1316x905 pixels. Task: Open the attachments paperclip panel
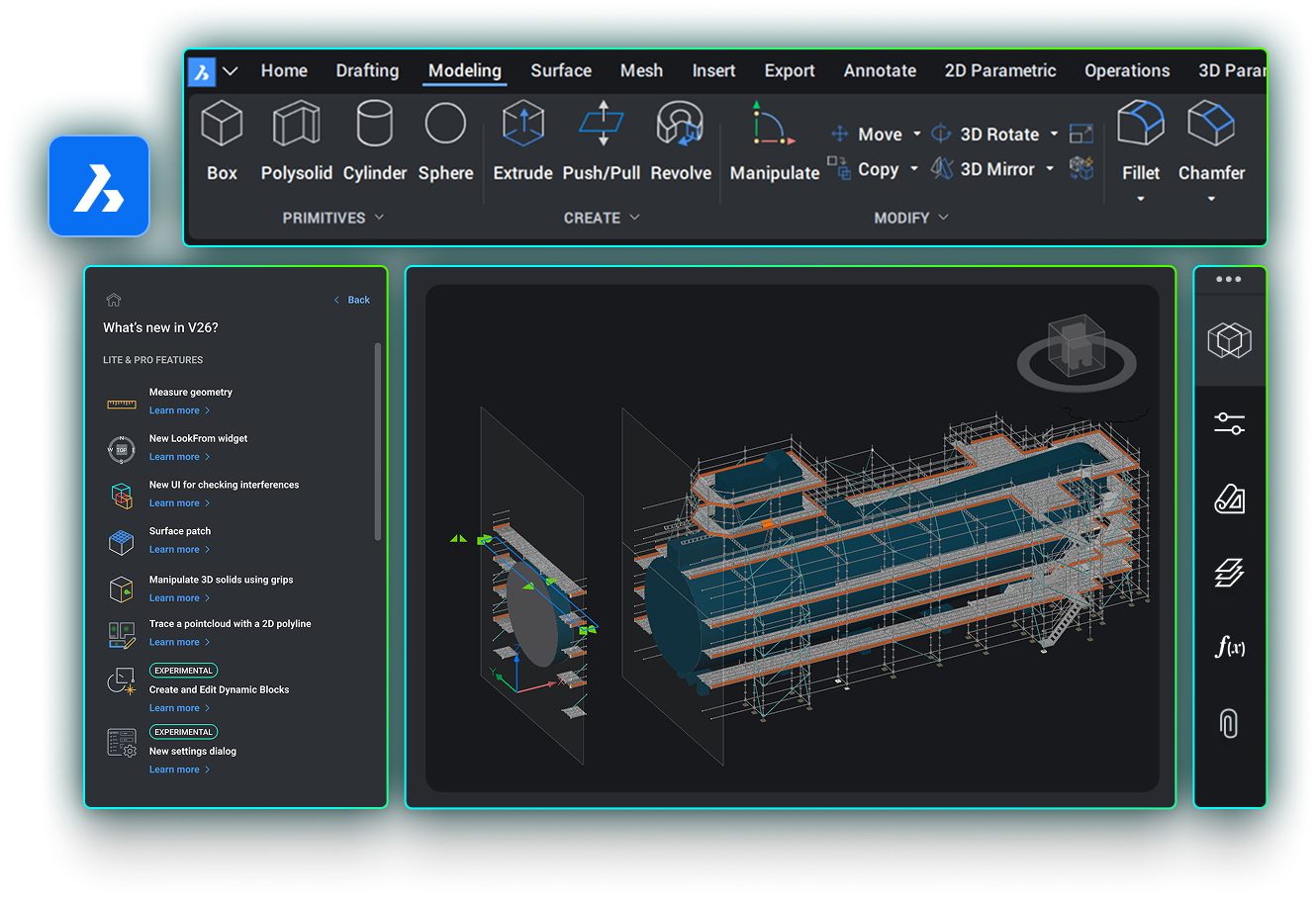[x=1229, y=723]
